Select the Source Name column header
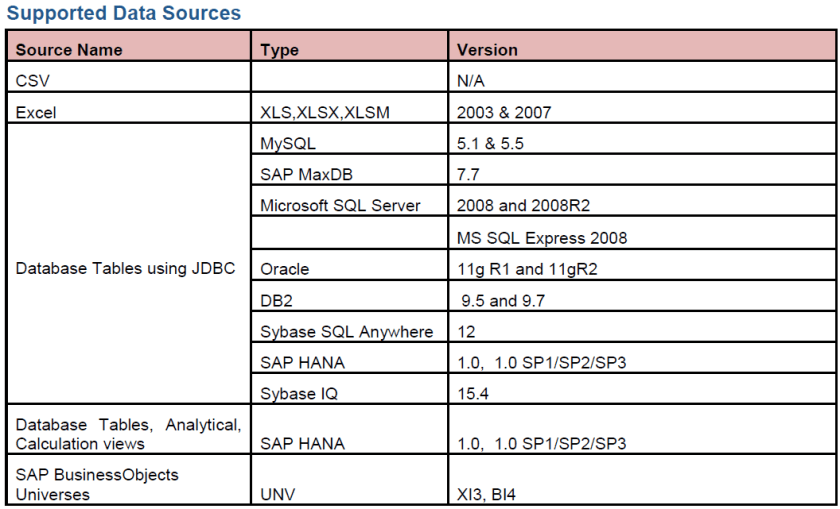Image resolution: width=840 pixels, height=509 pixels. click(69, 49)
